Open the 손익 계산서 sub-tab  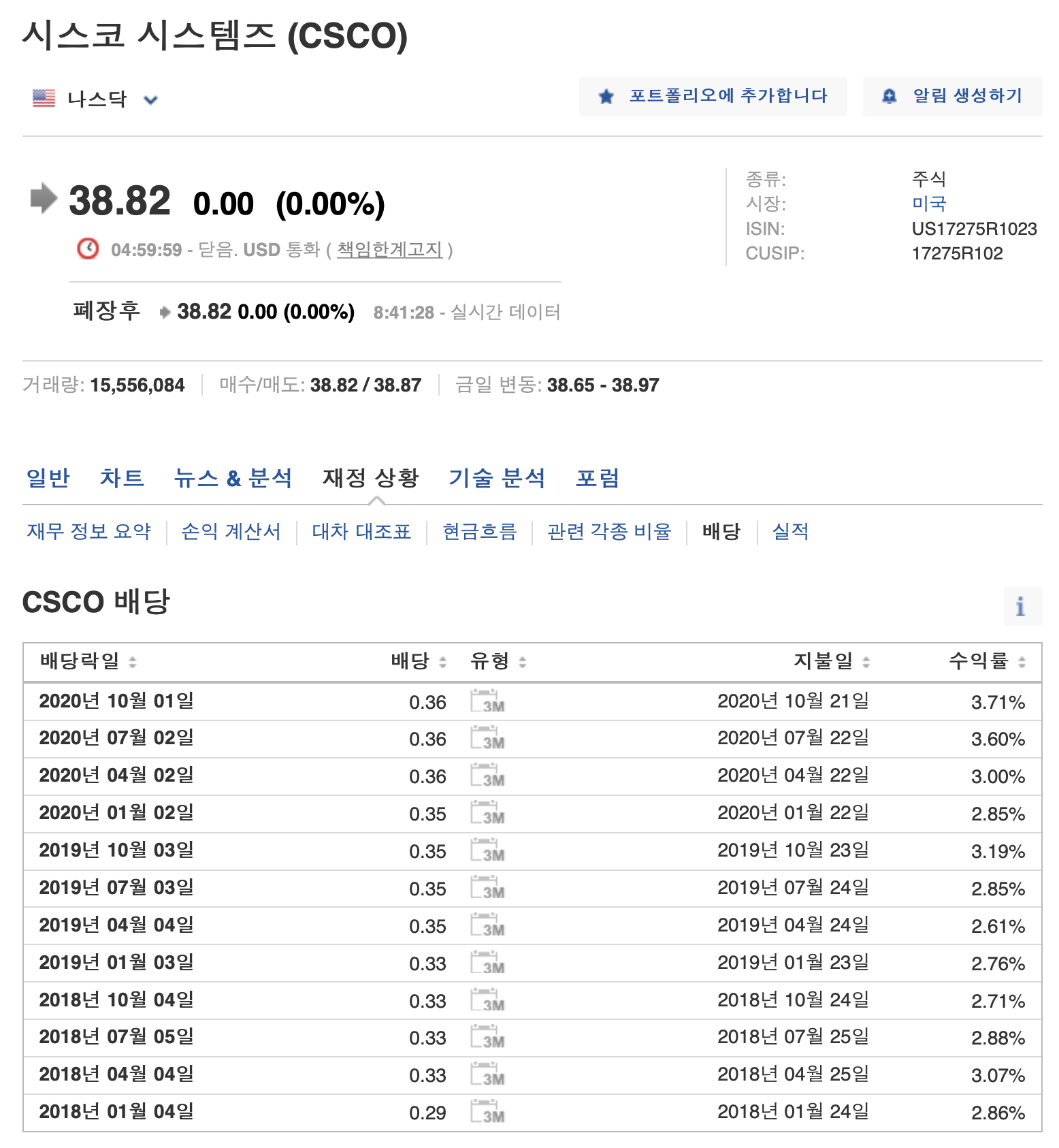(x=231, y=532)
